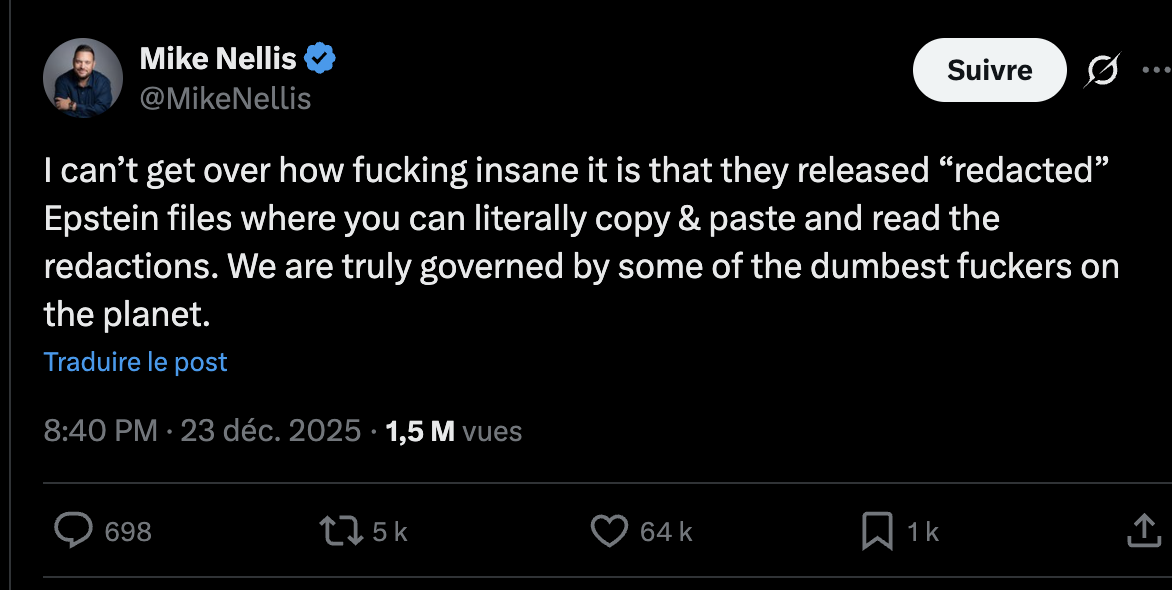Click the display name Mike Nellis
Viewport: 1172px width, 590px height.
[x=218, y=59]
